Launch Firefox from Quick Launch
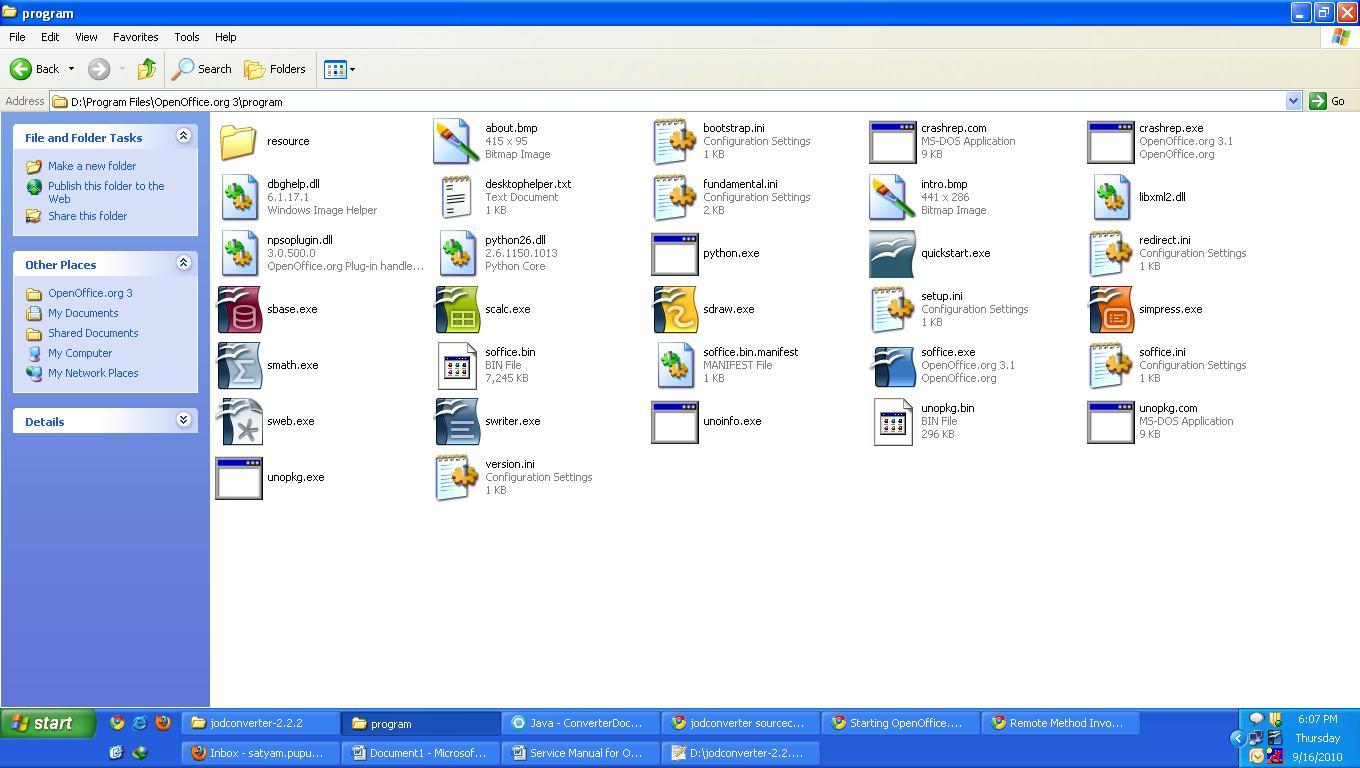The width and height of the screenshot is (1360, 768). (163, 722)
